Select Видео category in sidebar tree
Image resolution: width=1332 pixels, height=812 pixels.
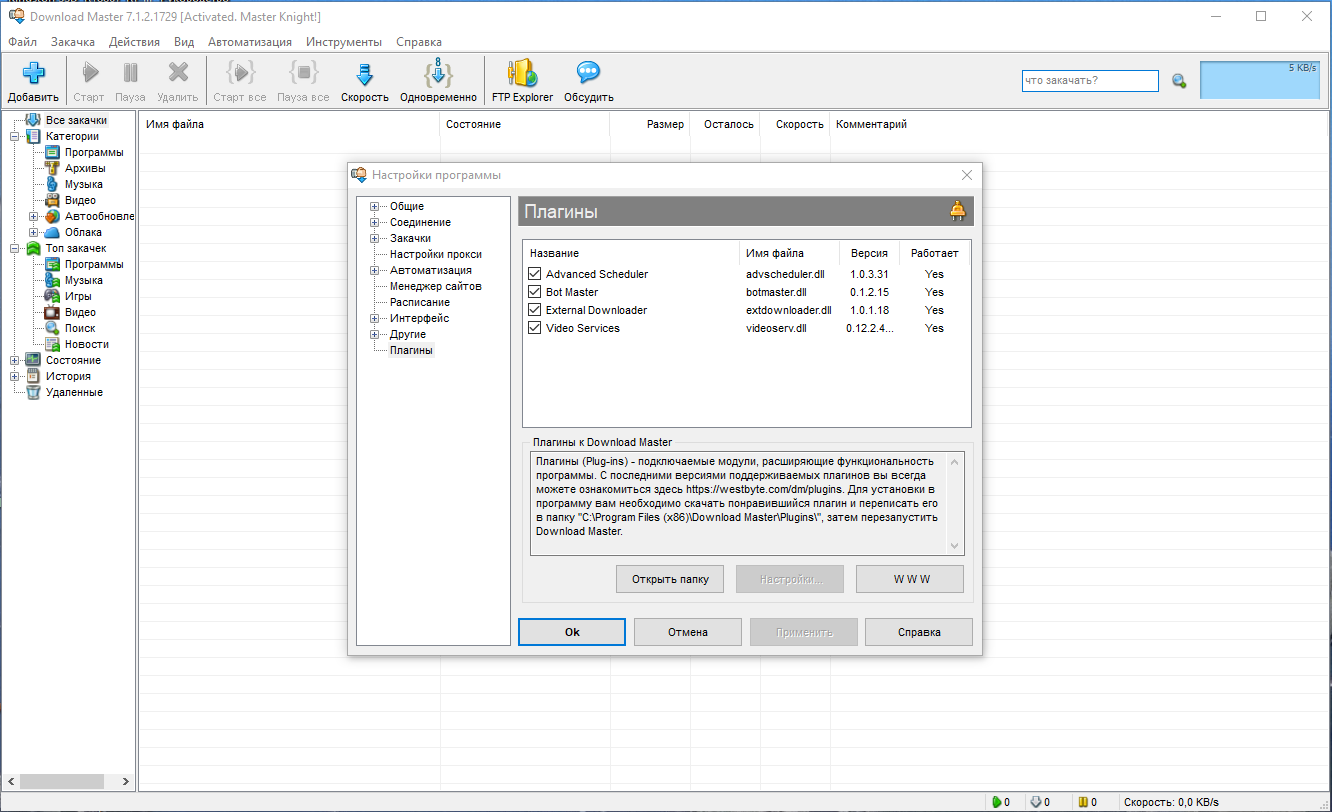[x=80, y=200]
